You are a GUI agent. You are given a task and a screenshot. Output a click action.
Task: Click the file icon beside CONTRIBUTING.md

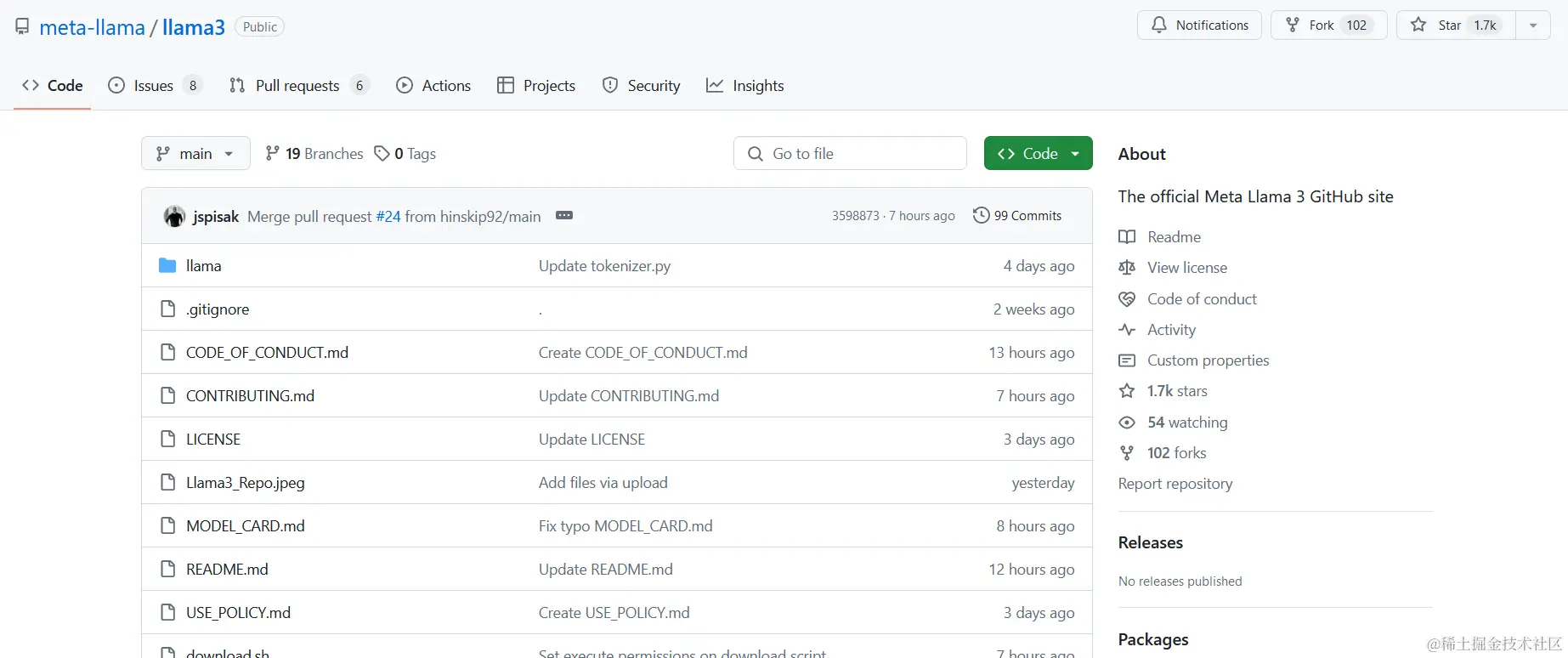(x=168, y=395)
